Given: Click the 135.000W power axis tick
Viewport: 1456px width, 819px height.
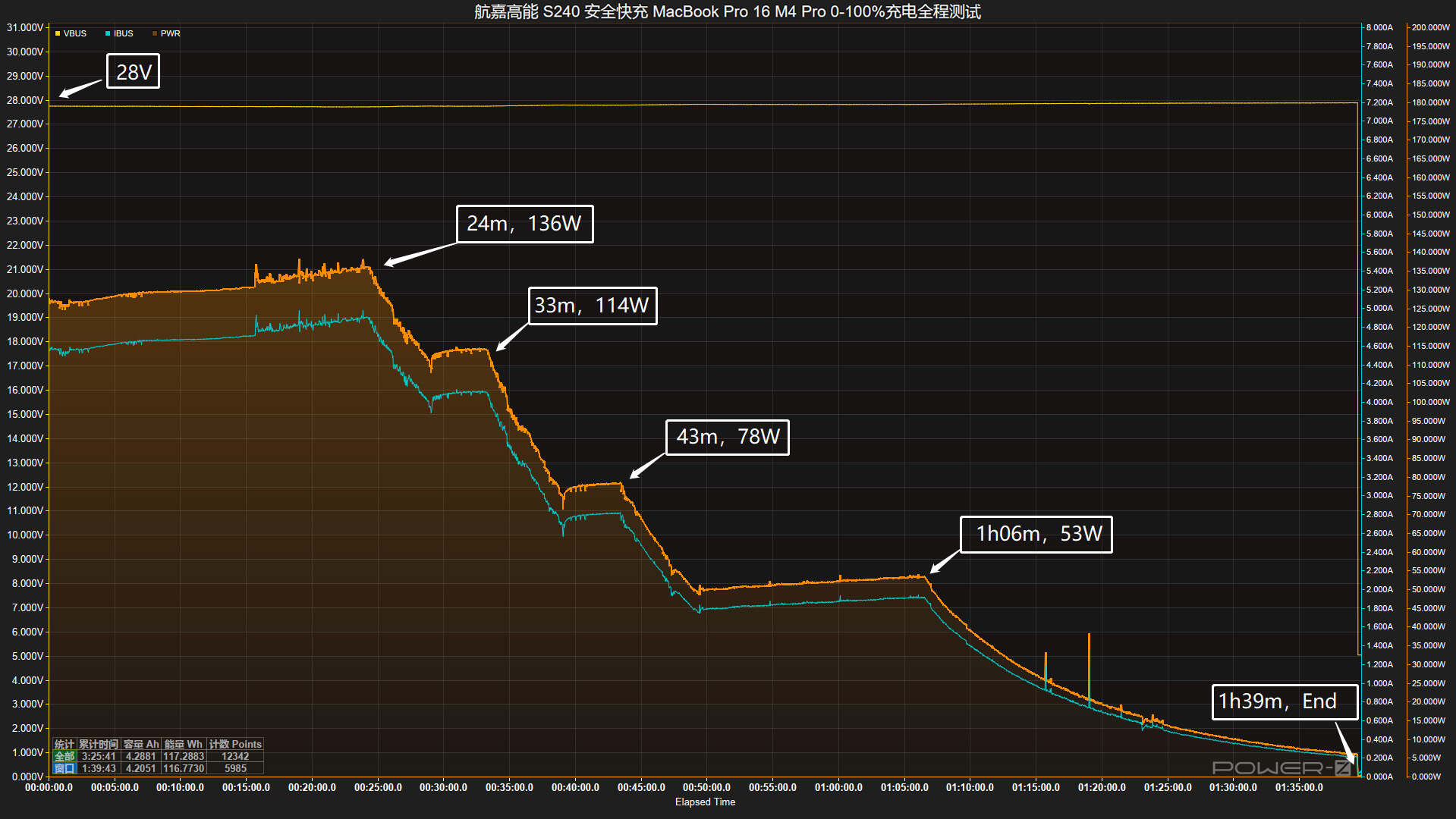Looking at the screenshot, I should (x=1430, y=271).
